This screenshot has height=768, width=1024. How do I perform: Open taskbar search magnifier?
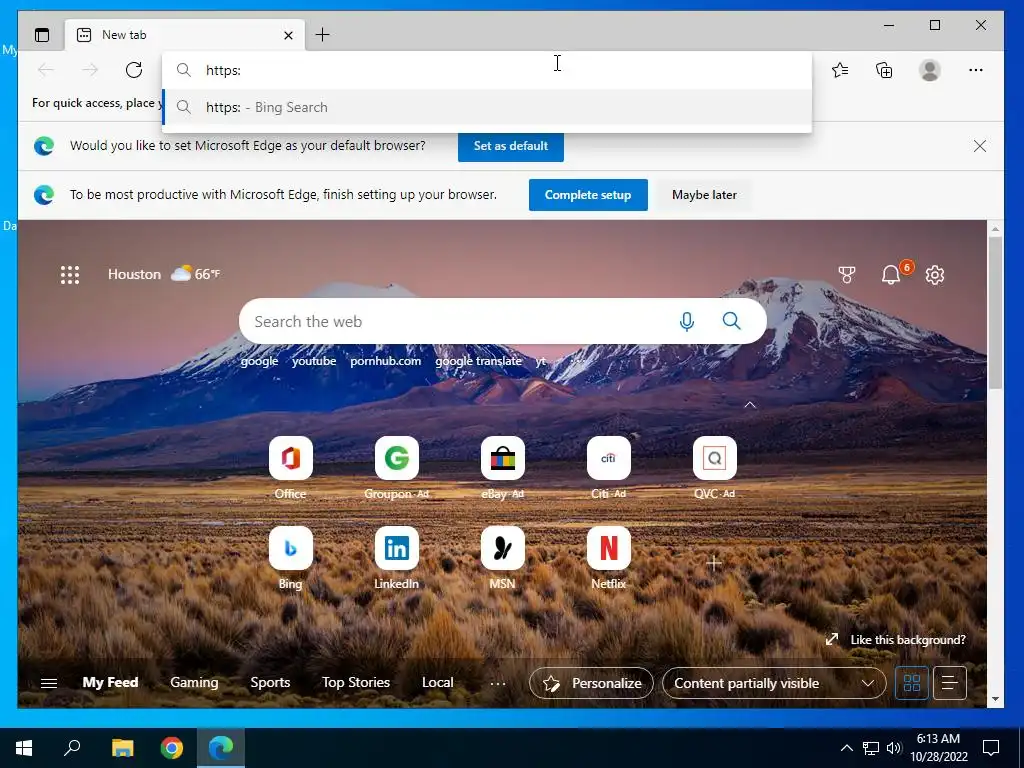(72, 748)
